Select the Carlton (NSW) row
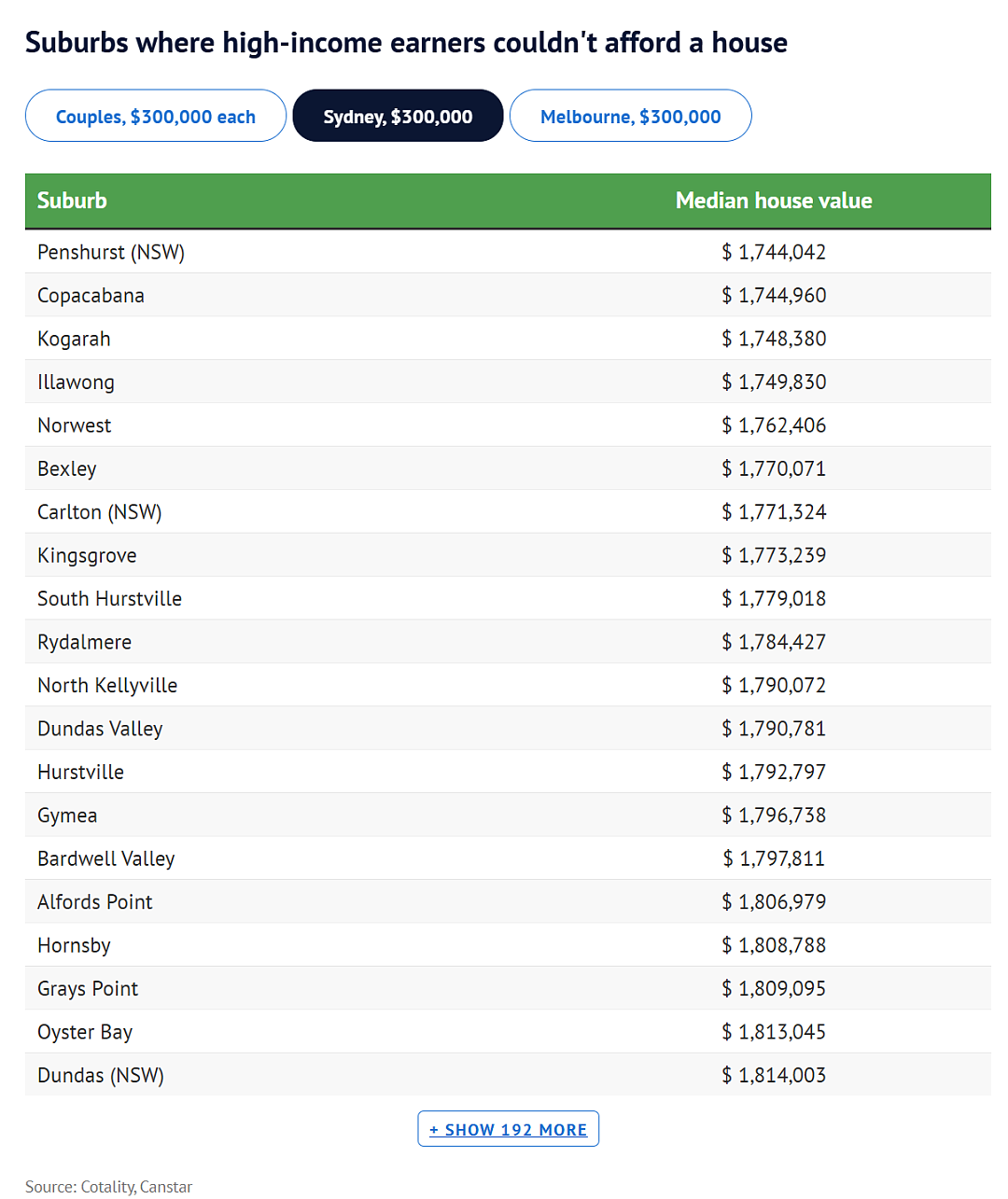 (508, 511)
